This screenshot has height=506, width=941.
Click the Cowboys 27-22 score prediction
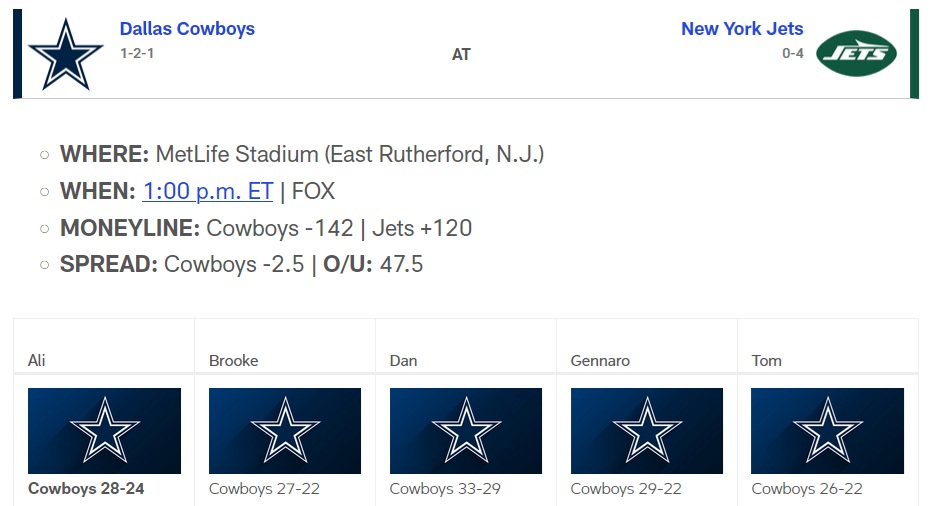pyautogui.click(x=264, y=489)
